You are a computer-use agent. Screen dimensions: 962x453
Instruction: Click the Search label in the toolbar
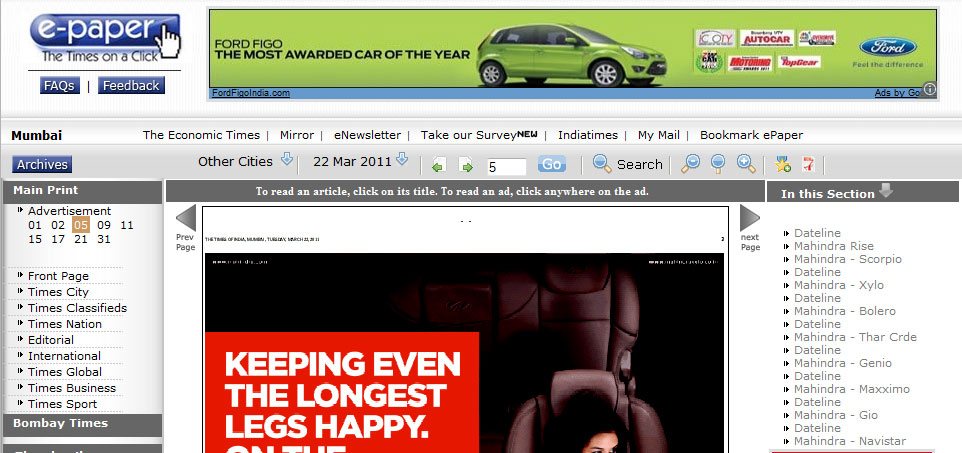[639, 165]
